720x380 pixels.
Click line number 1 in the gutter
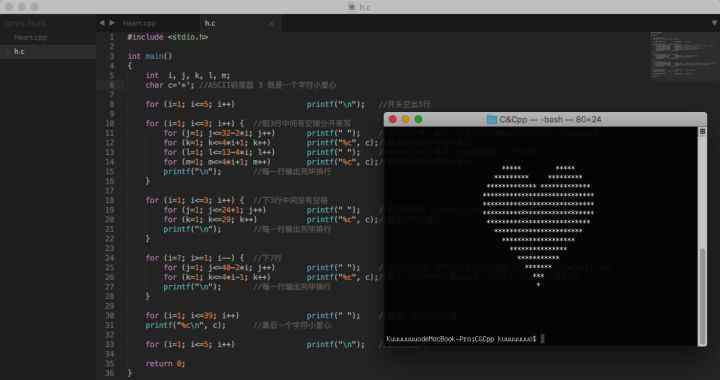[x=112, y=37]
